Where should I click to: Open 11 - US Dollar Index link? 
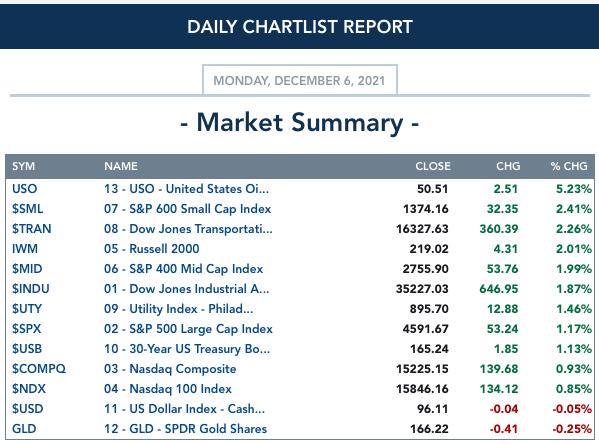[x=185, y=408]
